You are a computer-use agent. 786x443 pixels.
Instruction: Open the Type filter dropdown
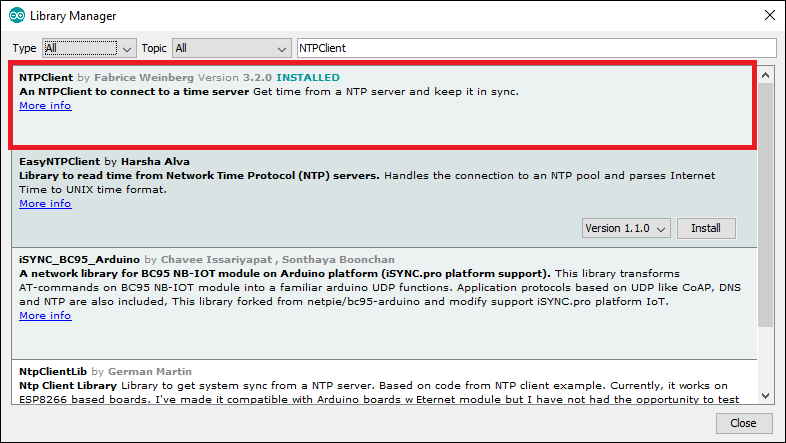(x=88, y=48)
